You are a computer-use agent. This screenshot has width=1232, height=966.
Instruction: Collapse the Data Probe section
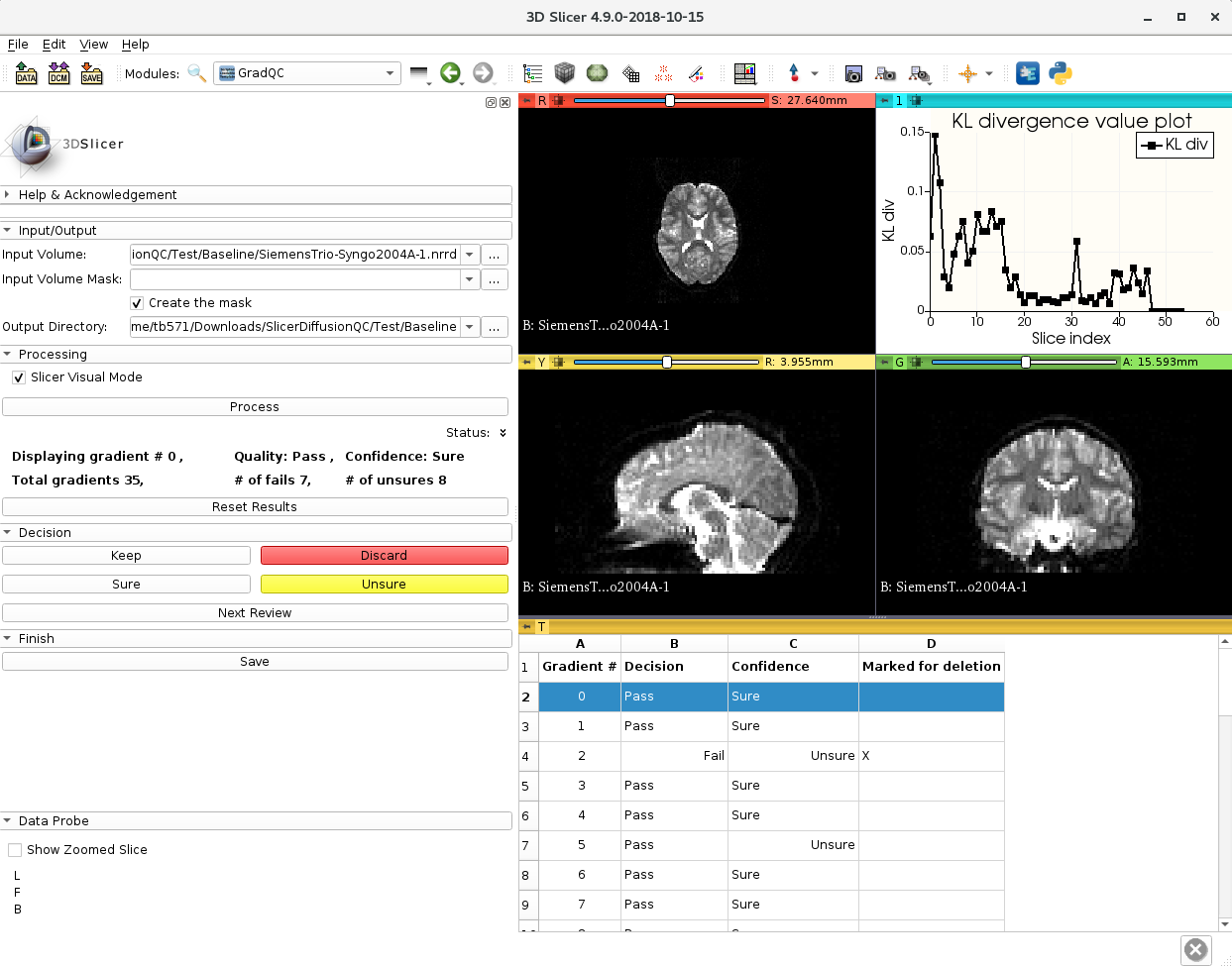coord(257,821)
